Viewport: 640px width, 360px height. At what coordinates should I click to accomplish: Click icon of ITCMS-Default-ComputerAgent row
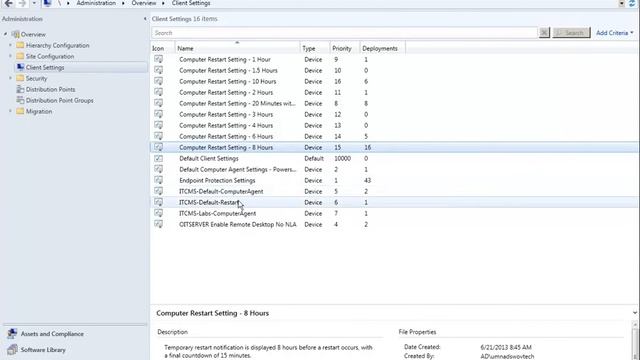tap(158, 191)
